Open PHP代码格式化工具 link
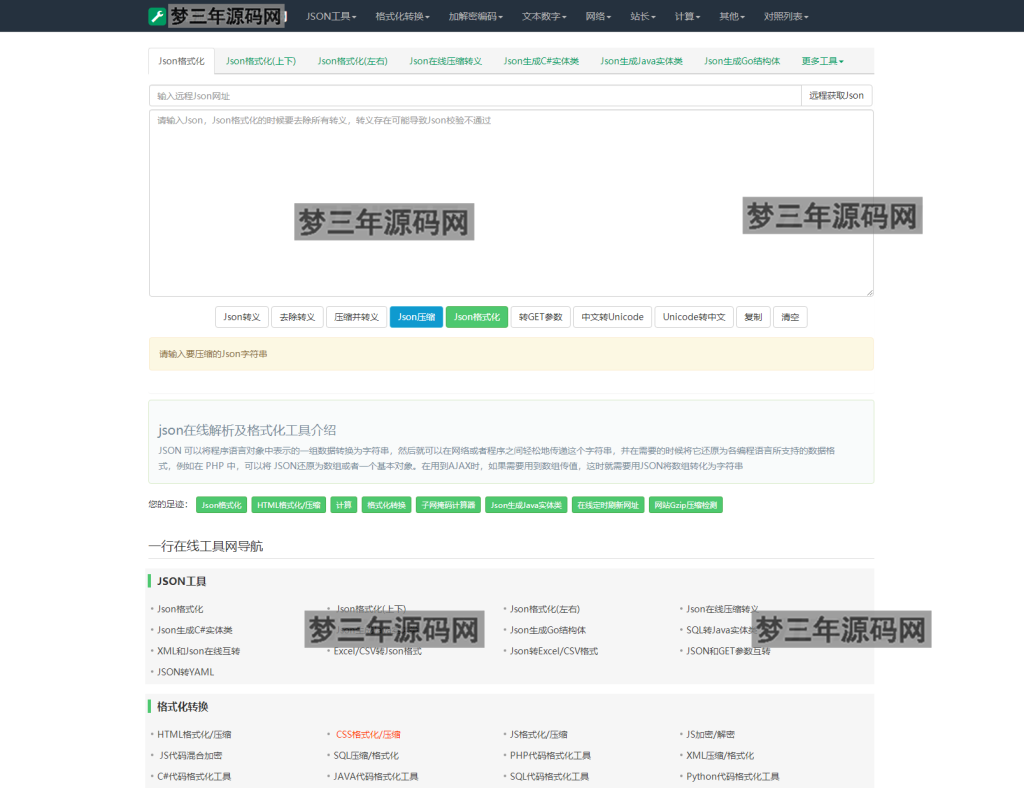 pos(551,755)
